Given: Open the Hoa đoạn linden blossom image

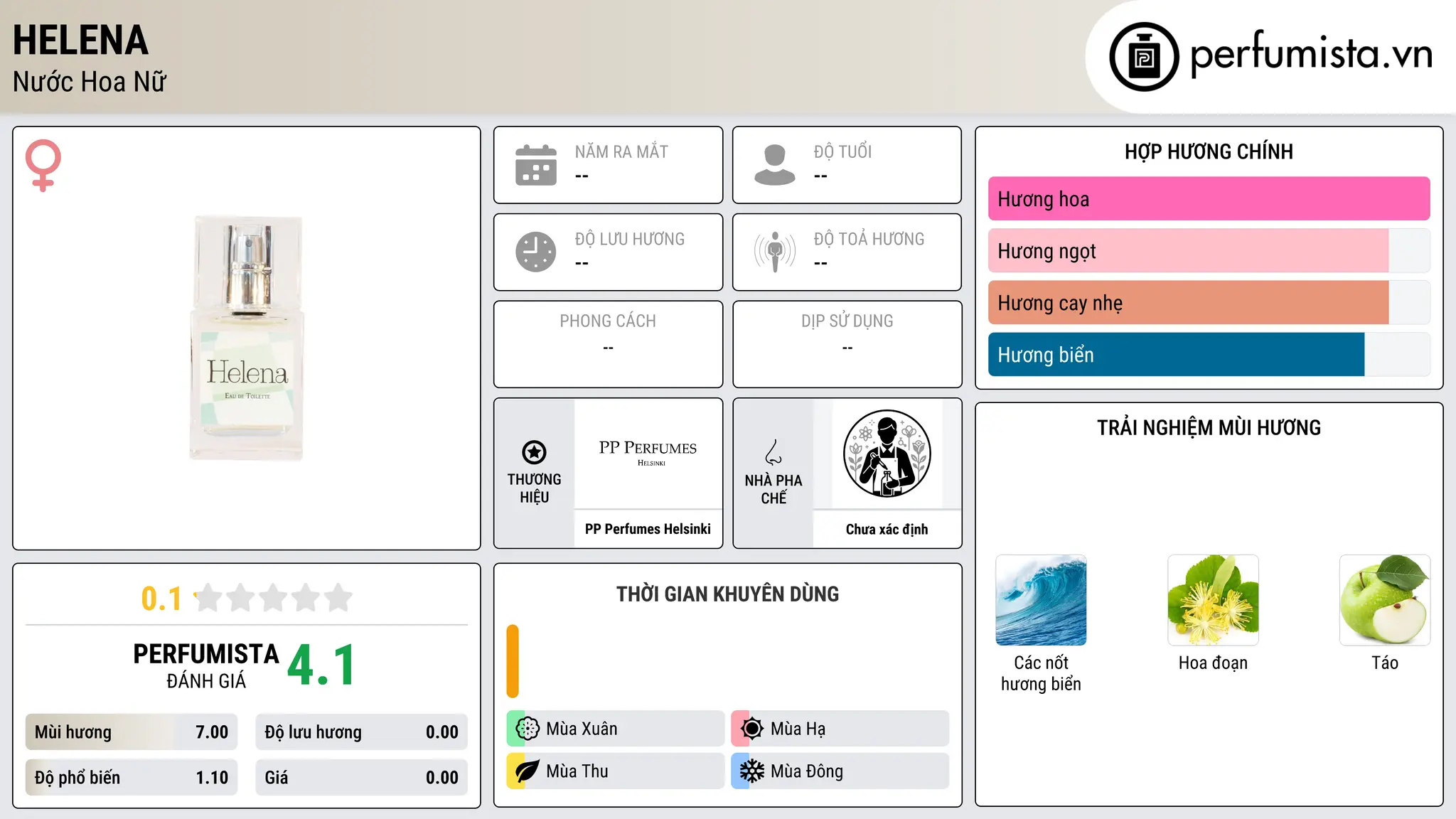Looking at the screenshot, I should point(1213,600).
